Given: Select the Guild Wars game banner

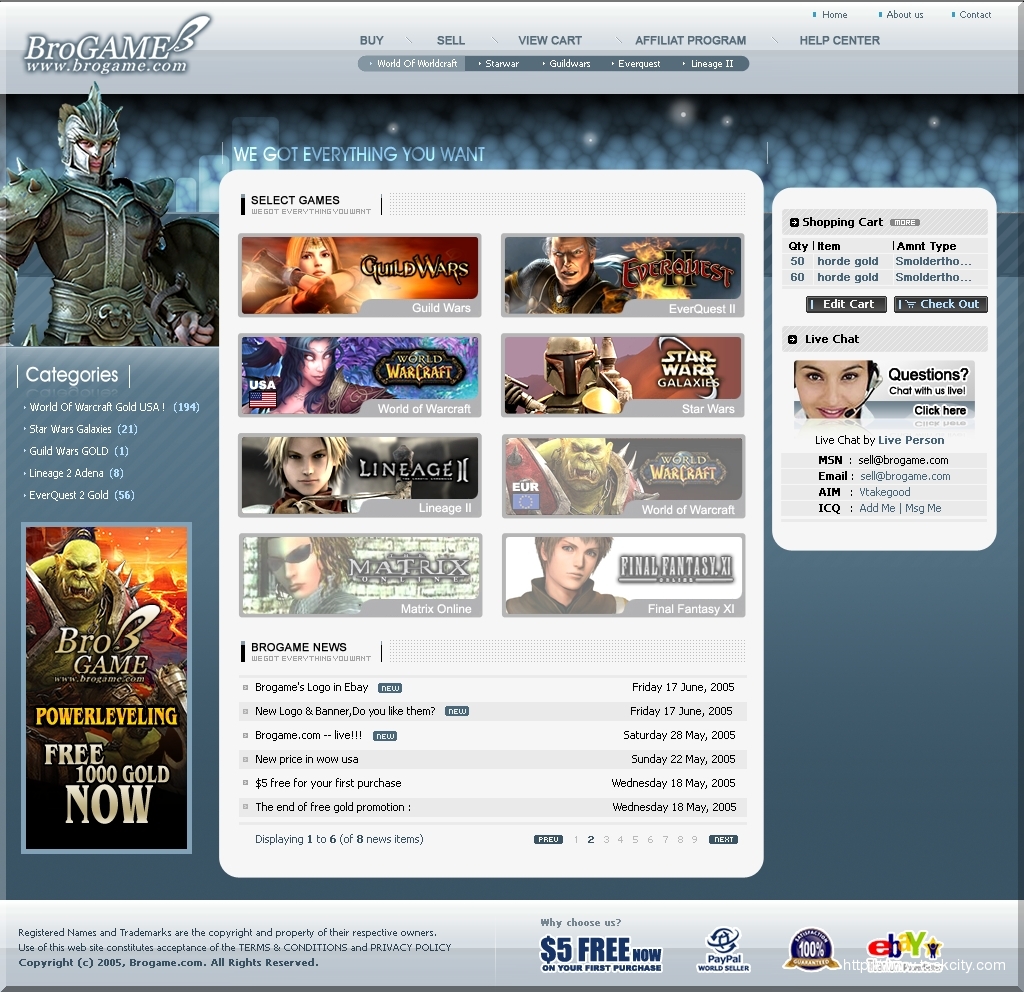Looking at the screenshot, I should tap(359, 275).
